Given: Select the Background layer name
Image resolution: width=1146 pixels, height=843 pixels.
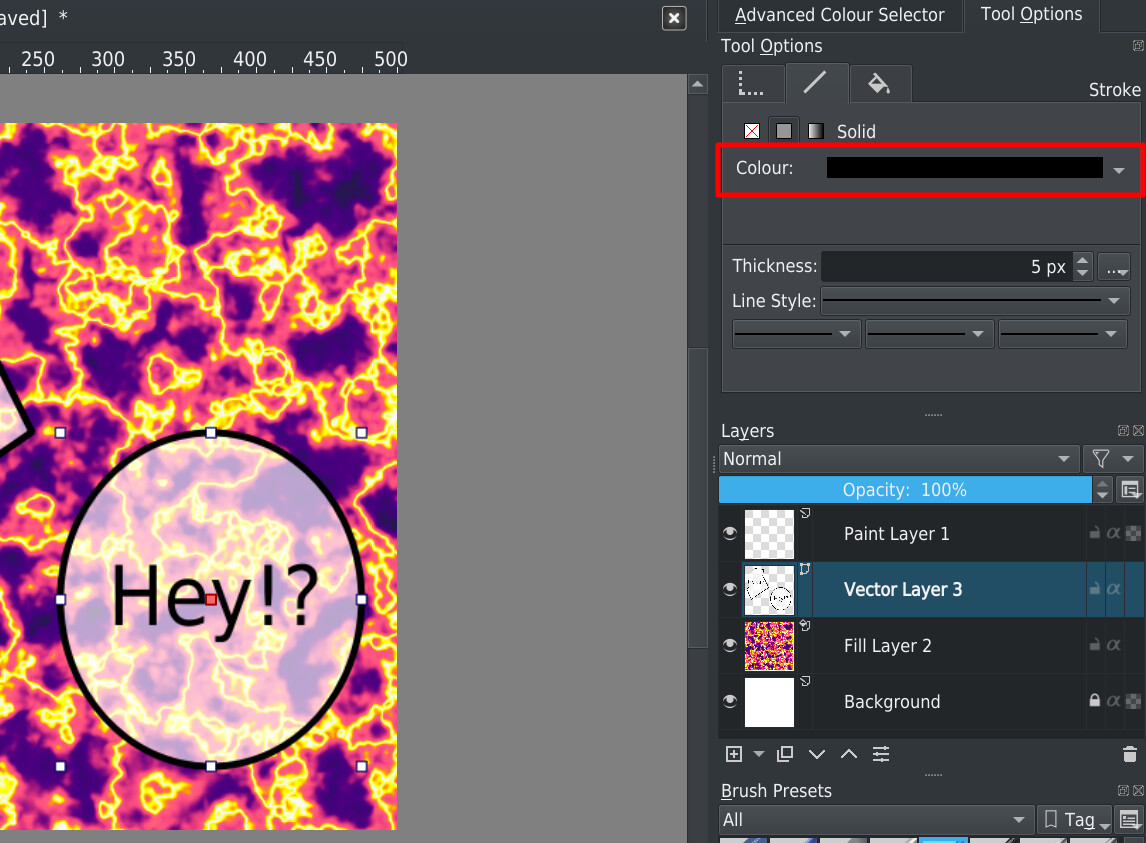Looking at the screenshot, I should pos(892,702).
